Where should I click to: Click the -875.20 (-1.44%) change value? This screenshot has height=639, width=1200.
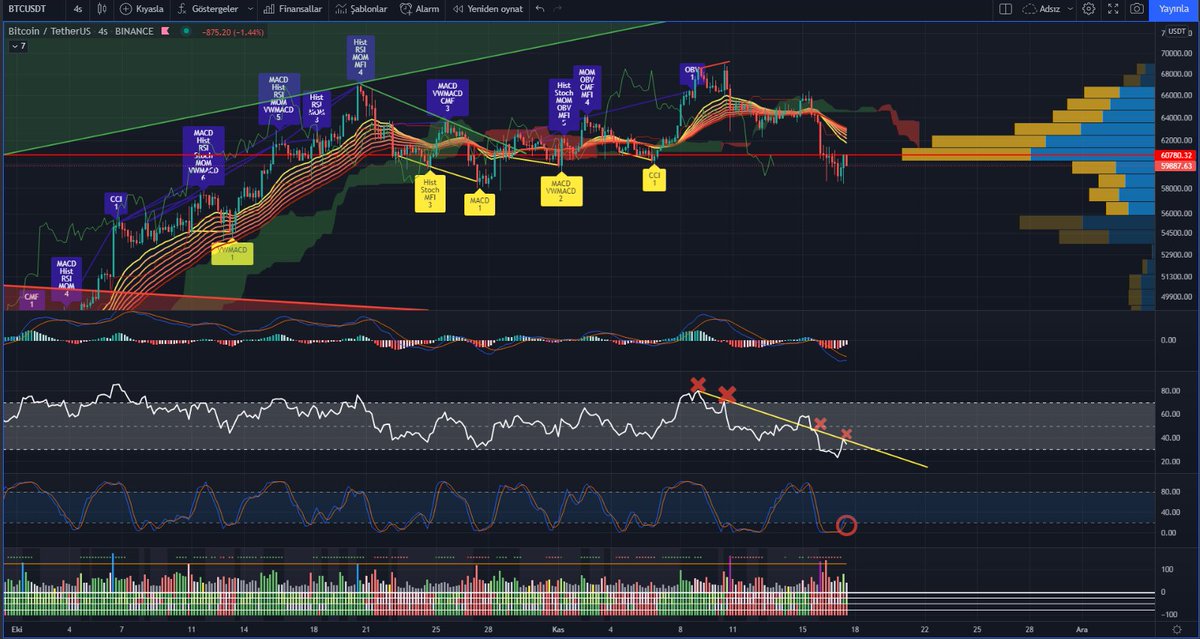coord(233,31)
